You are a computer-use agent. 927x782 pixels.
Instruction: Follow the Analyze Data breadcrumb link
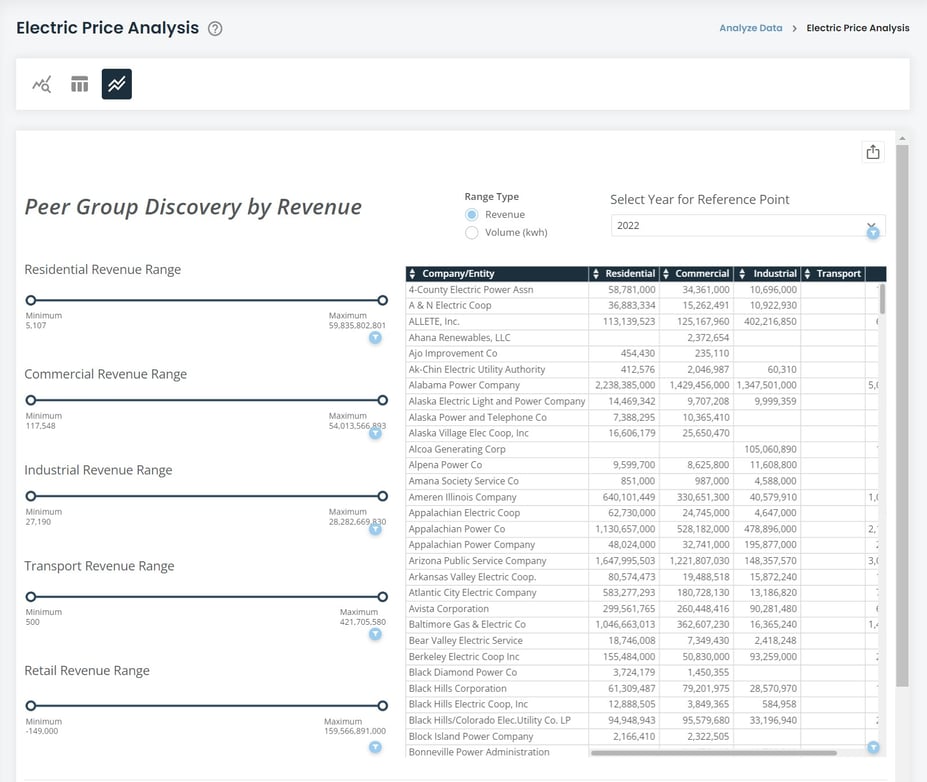click(x=751, y=28)
